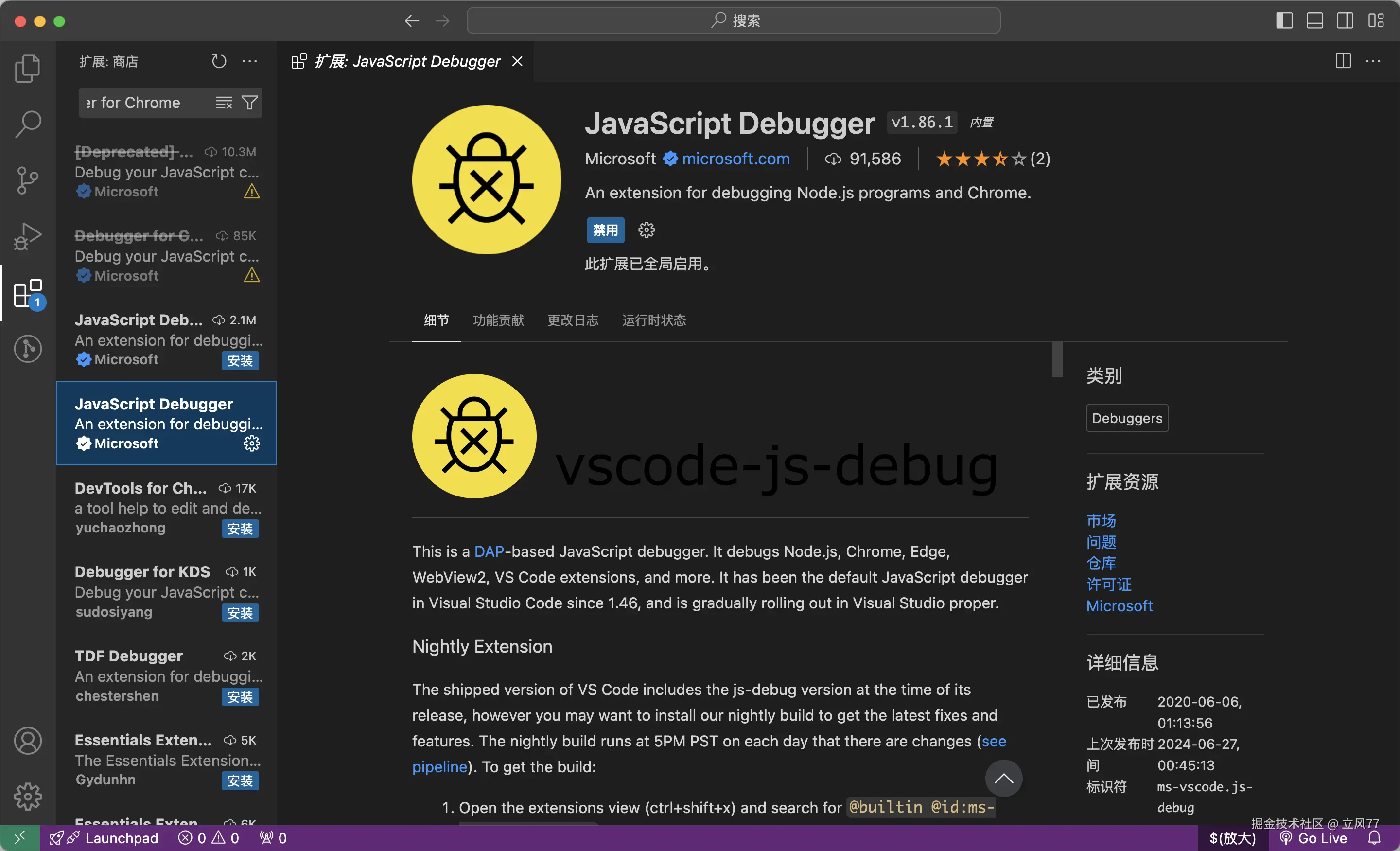Install Debugger for KDS extension
1400x851 pixels.
(x=240, y=613)
